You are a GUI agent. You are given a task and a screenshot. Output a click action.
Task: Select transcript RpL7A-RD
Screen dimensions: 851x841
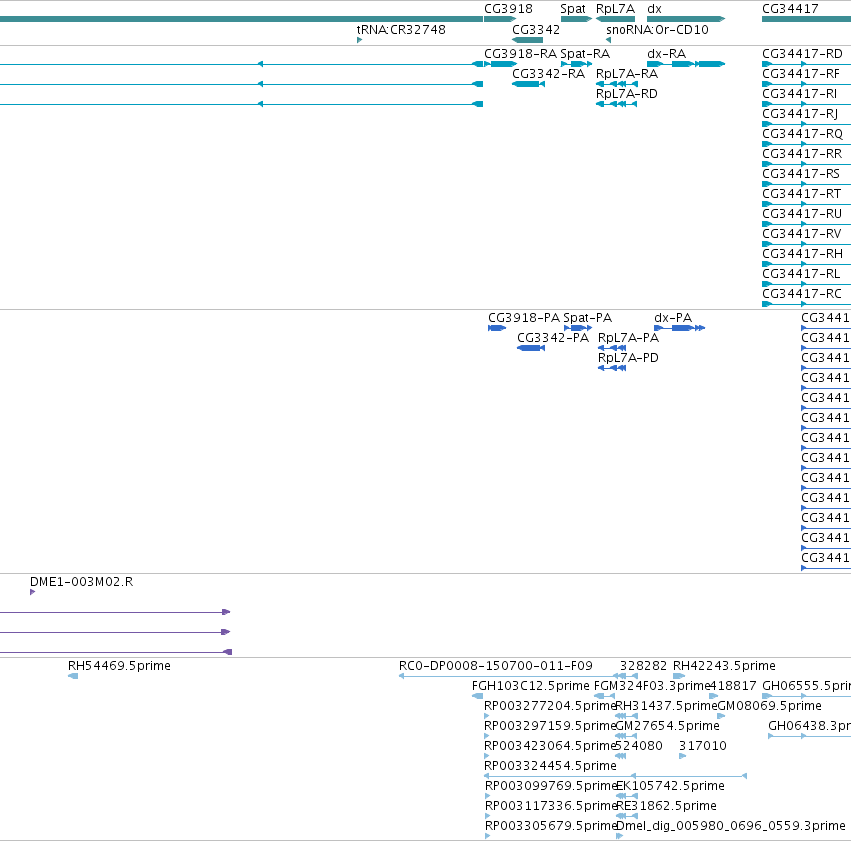(626, 94)
